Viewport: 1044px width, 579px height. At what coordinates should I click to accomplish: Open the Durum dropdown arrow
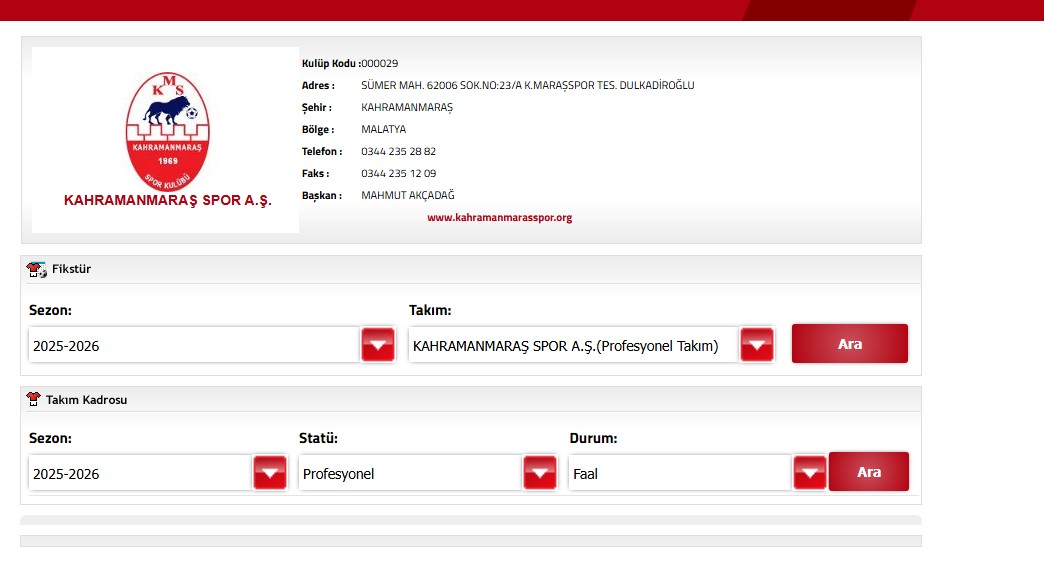coord(810,473)
